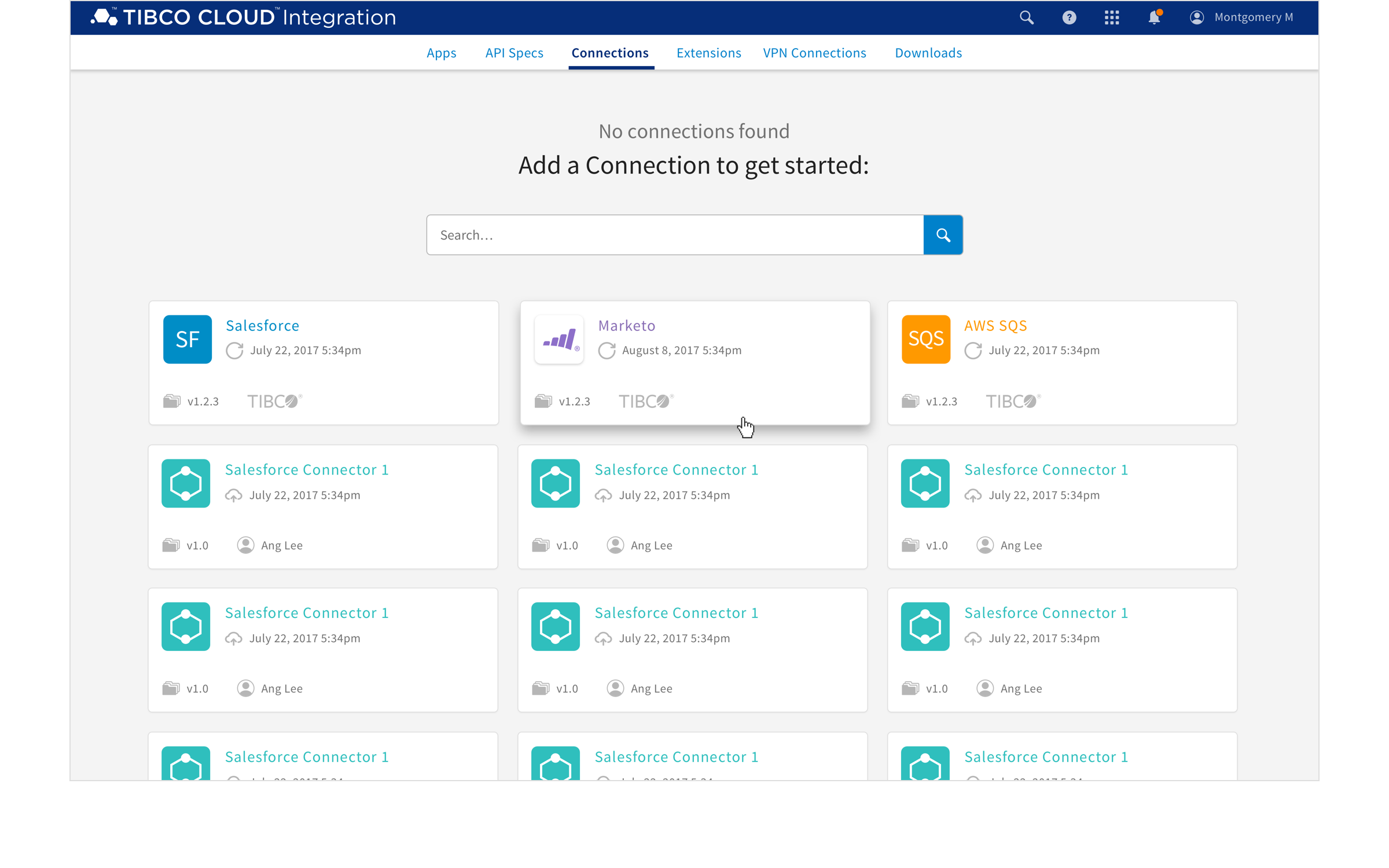Image resolution: width=1389 pixels, height=868 pixels.
Task: Open the Marketo connection link
Action: click(627, 325)
